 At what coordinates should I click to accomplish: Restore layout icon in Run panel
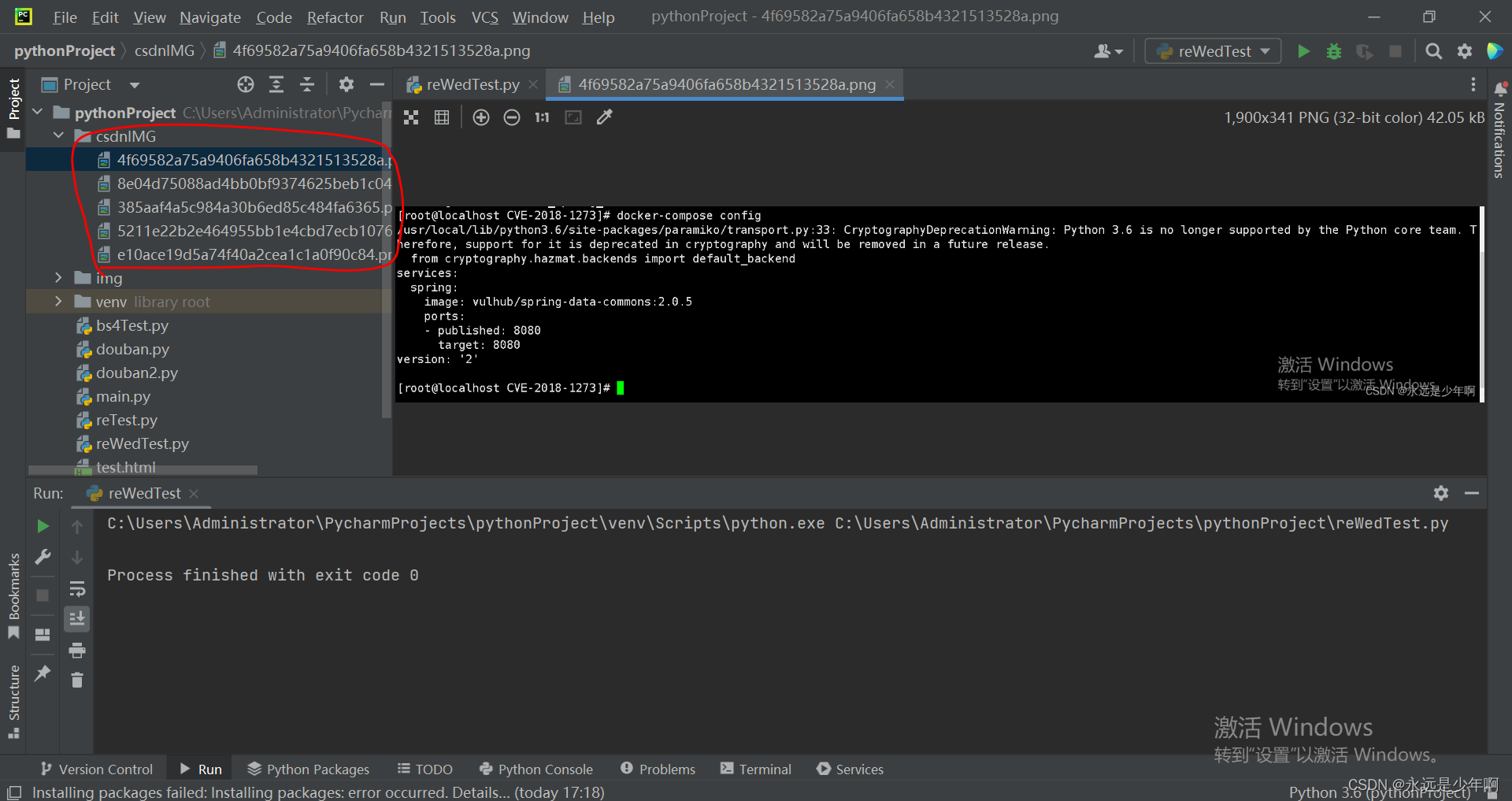pyautogui.click(x=43, y=635)
